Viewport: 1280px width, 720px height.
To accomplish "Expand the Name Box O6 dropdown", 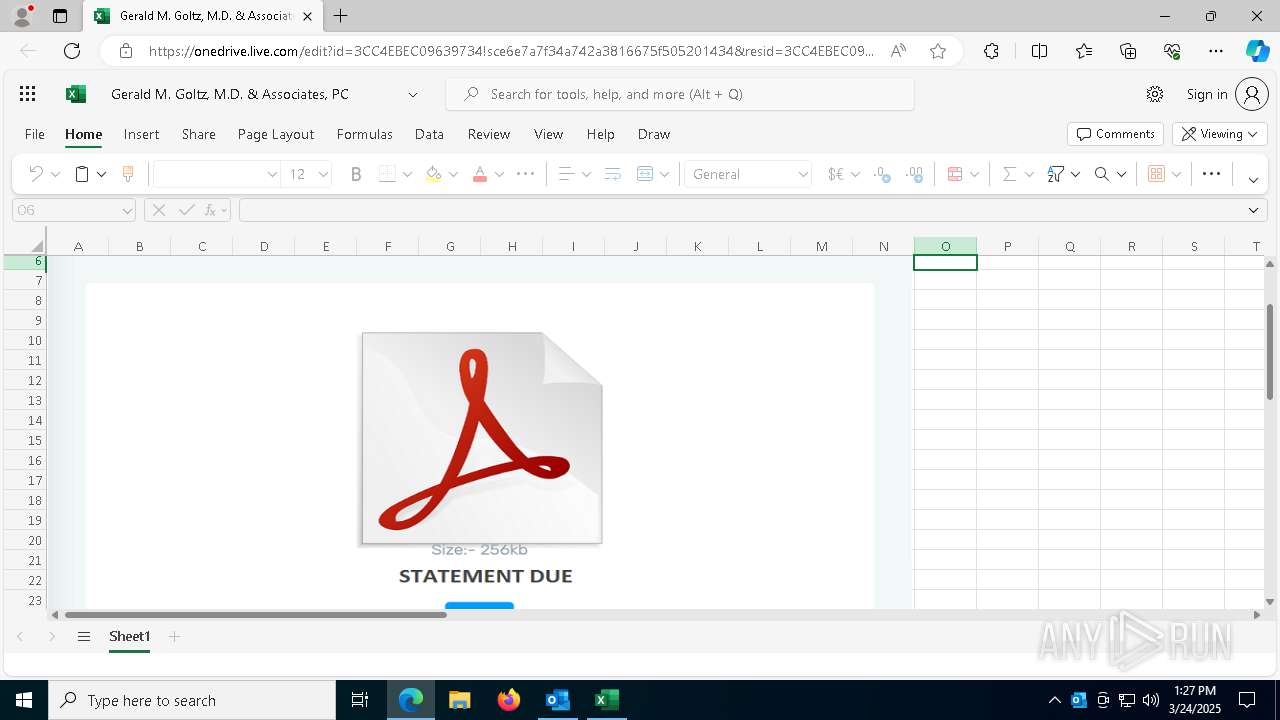I will (x=127, y=210).
